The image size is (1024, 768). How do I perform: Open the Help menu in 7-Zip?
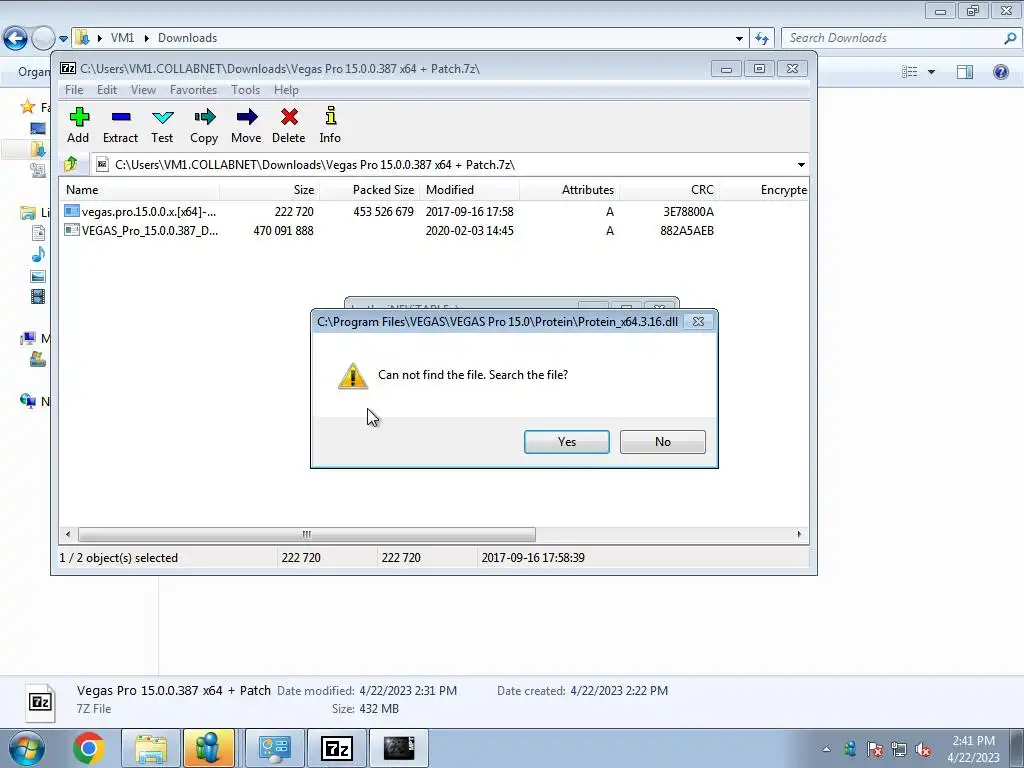[x=286, y=90]
